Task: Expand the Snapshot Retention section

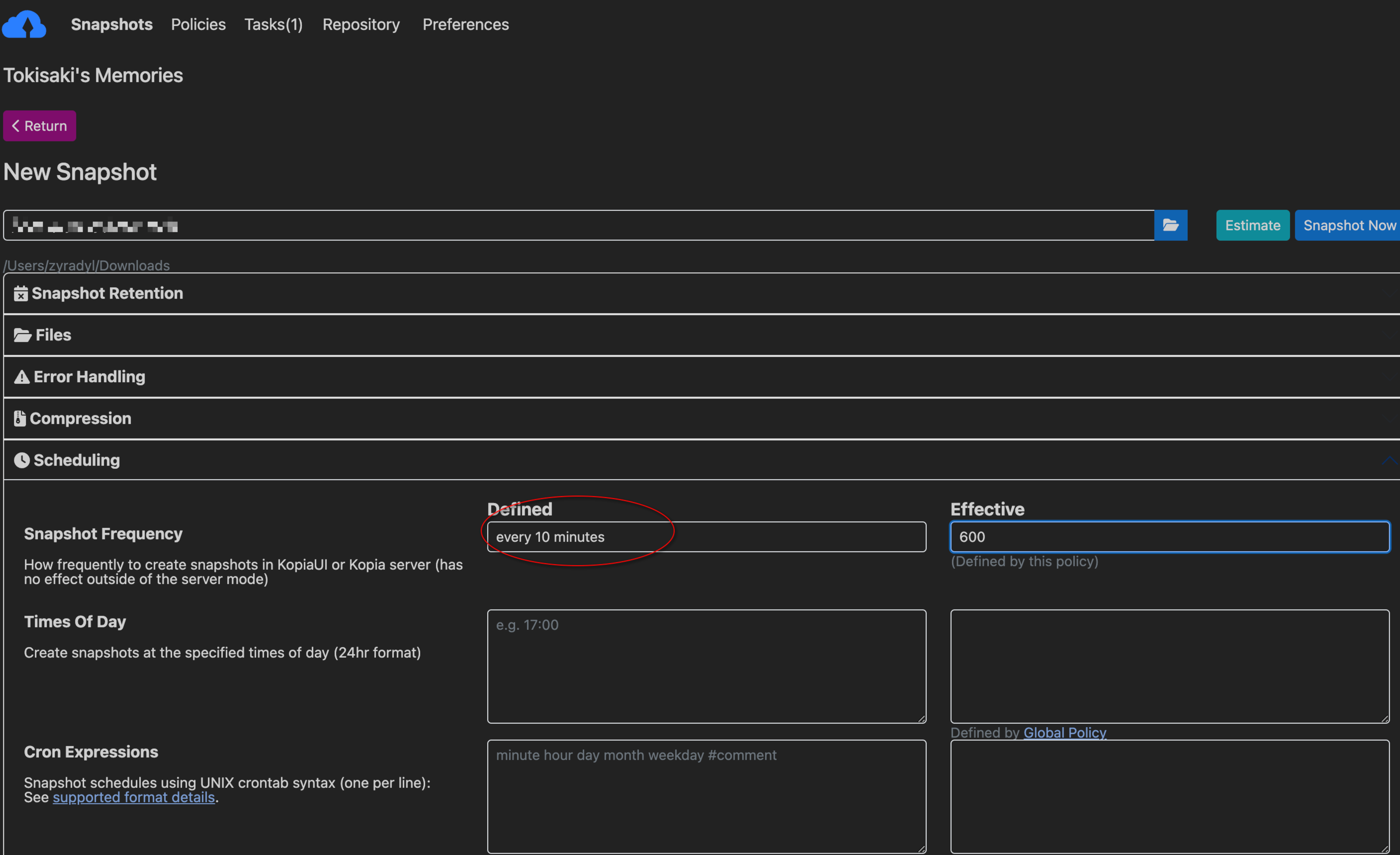Action: (x=107, y=293)
